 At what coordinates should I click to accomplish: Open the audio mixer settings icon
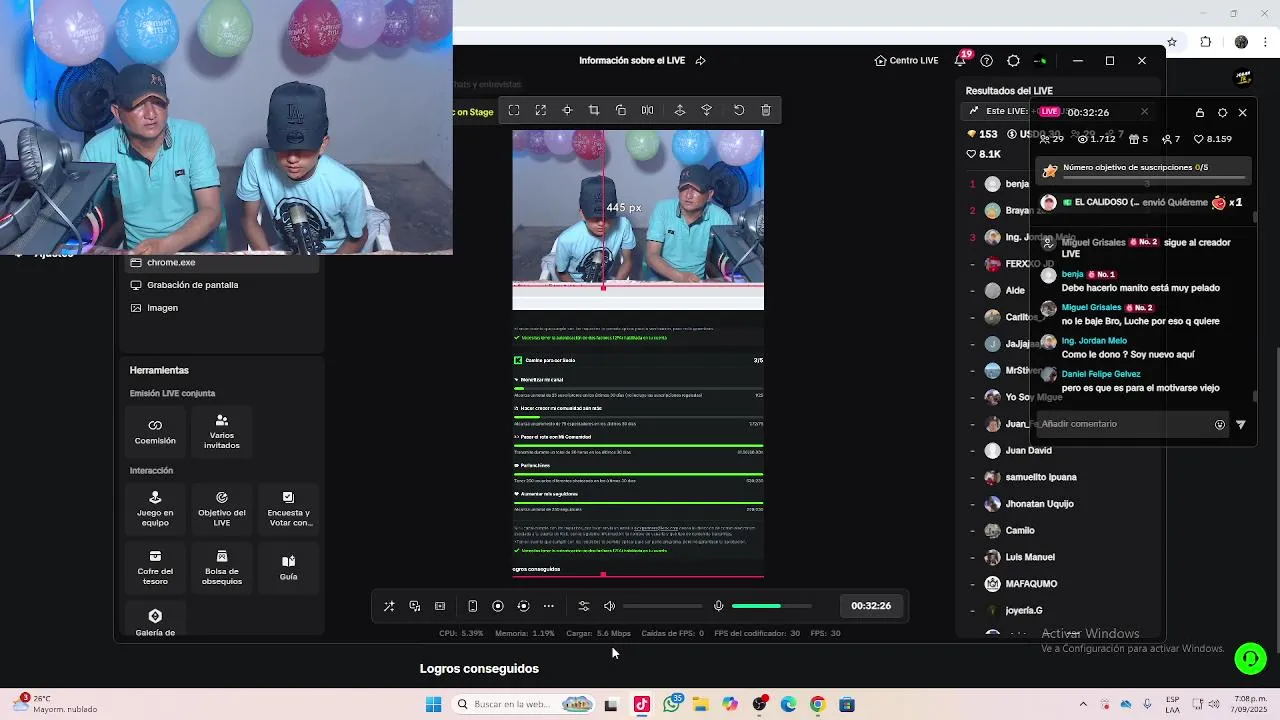(x=584, y=606)
